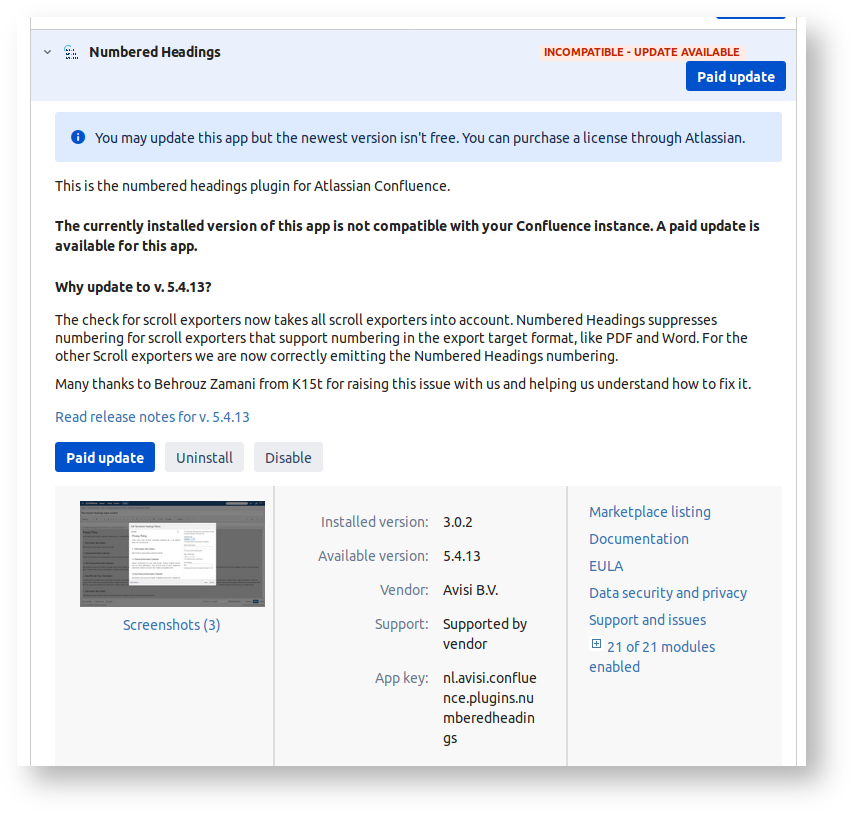This screenshot has width=854, height=814.
Task: Click the Numbered Headings app icon
Action: point(71,52)
